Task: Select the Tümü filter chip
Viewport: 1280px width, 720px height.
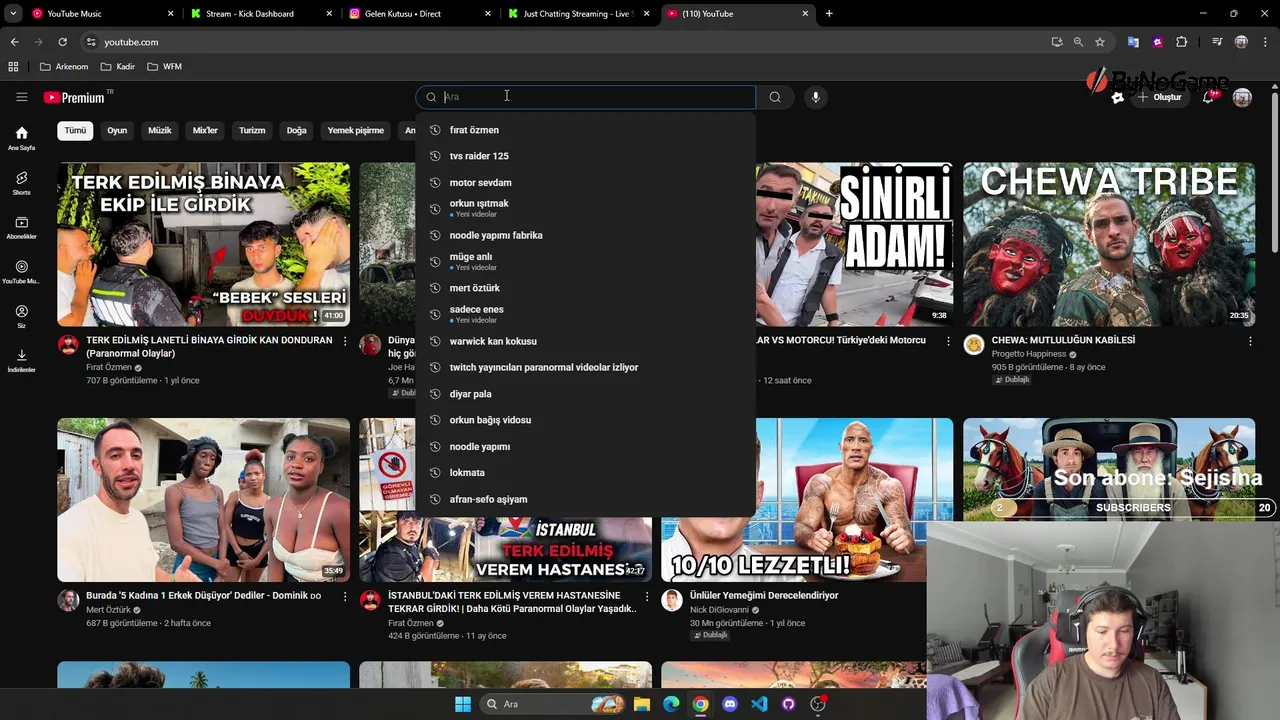Action: [75, 131]
